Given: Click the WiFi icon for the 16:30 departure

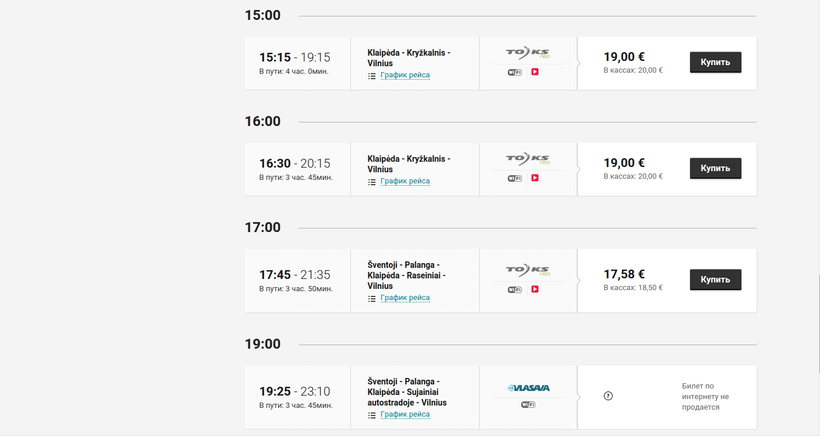Looking at the screenshot, I should pos(515,178).
